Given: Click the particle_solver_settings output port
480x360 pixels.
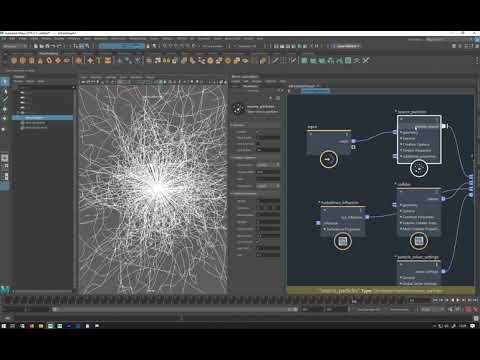Looking at the screenshot, I should point(443,272).
